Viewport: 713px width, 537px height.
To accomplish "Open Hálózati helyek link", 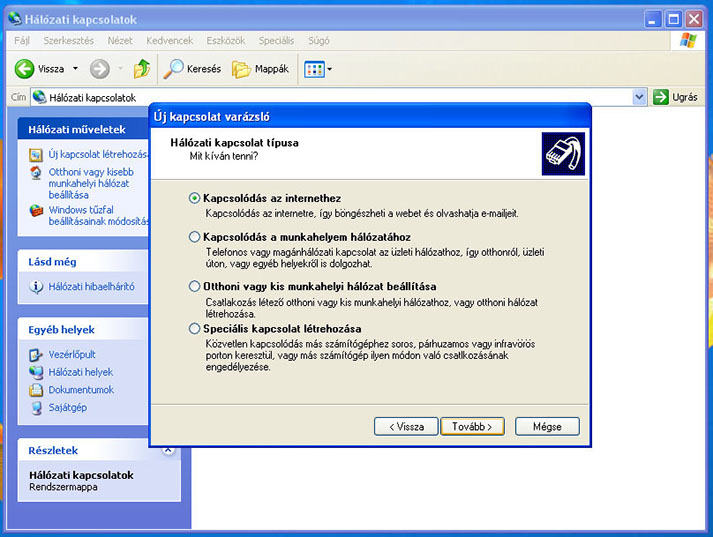I will pyautogui.click(x=80, y=372).
